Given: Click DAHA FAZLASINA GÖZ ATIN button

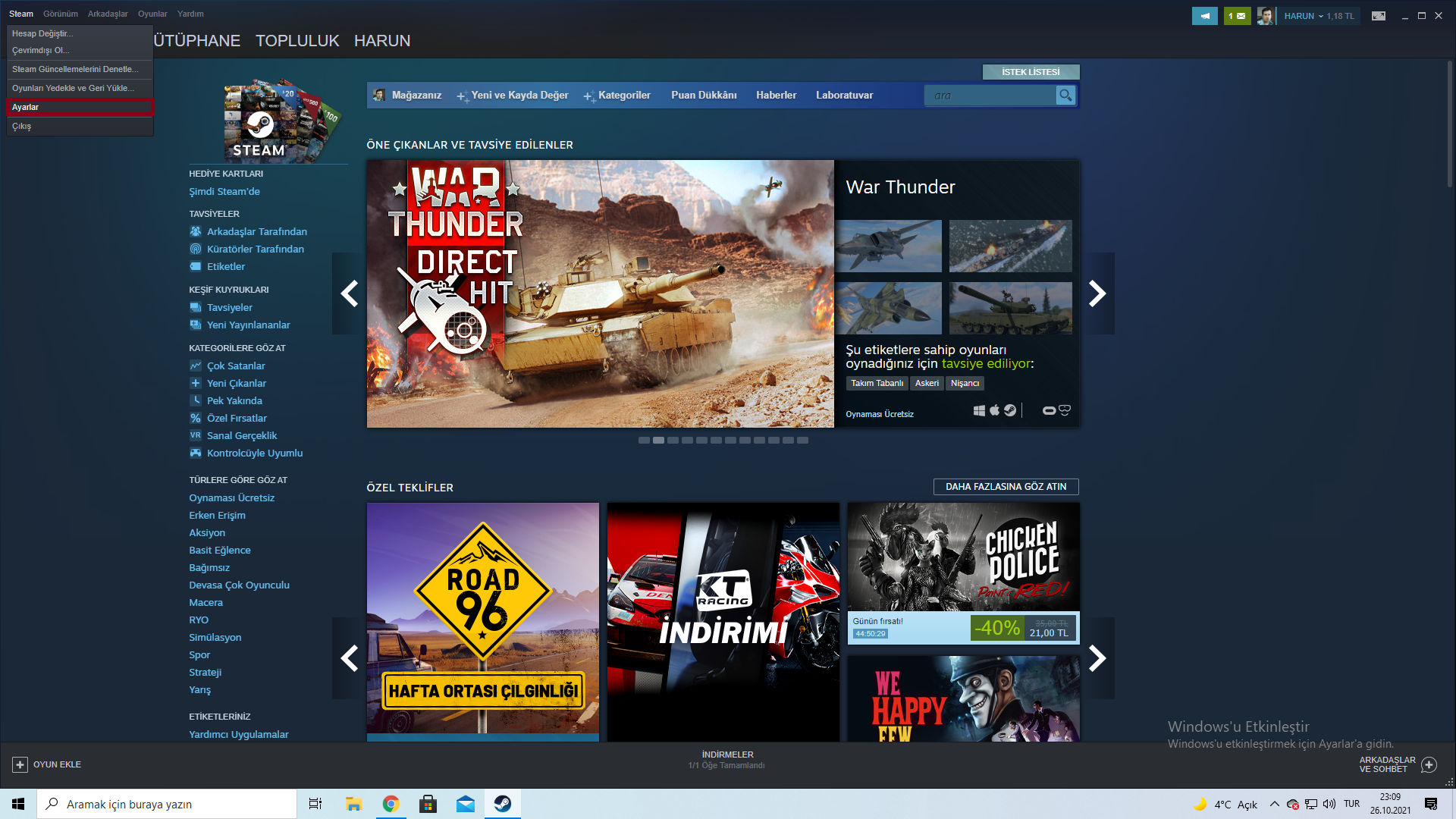Looking at the screenshot, I should pos(1006,487).
